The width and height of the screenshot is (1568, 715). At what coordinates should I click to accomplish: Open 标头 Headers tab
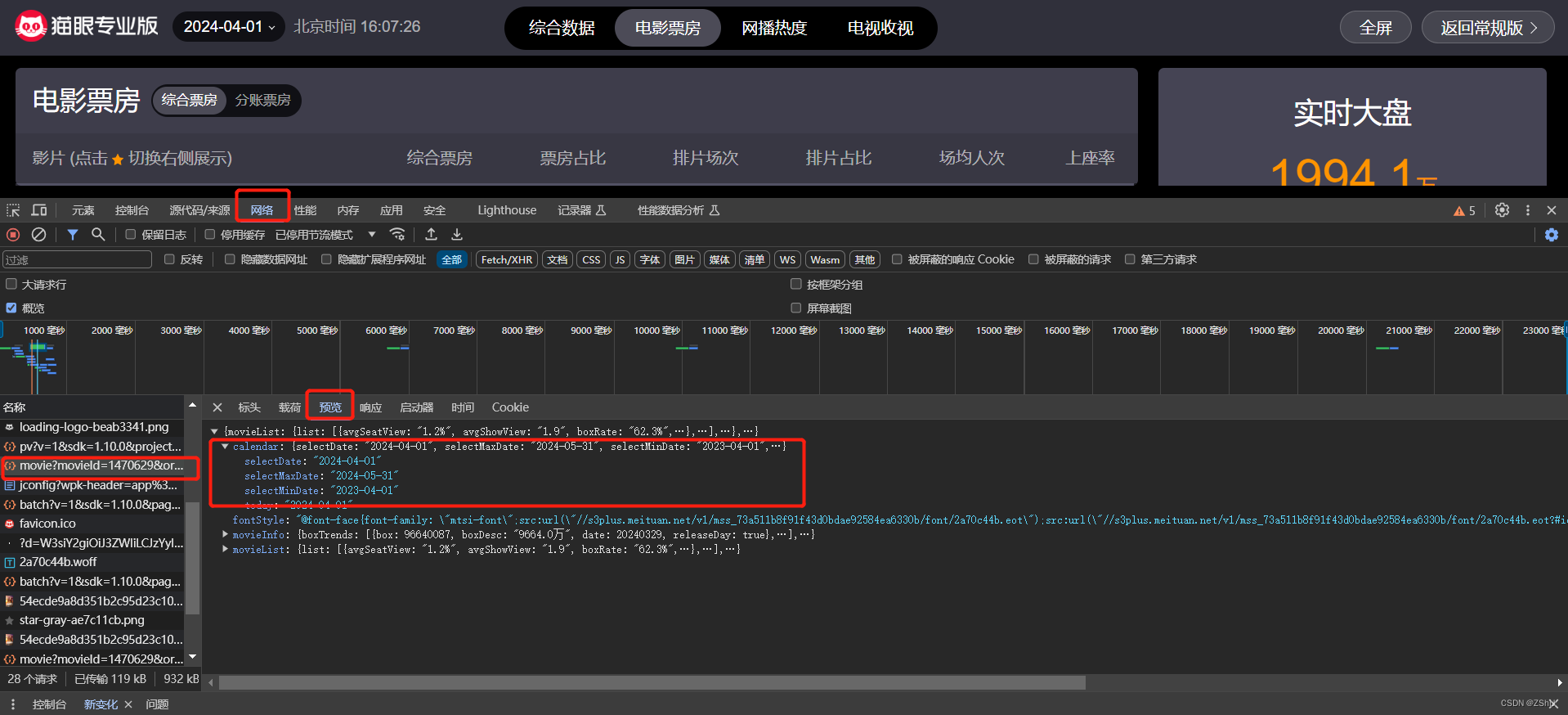coord(249,407)
